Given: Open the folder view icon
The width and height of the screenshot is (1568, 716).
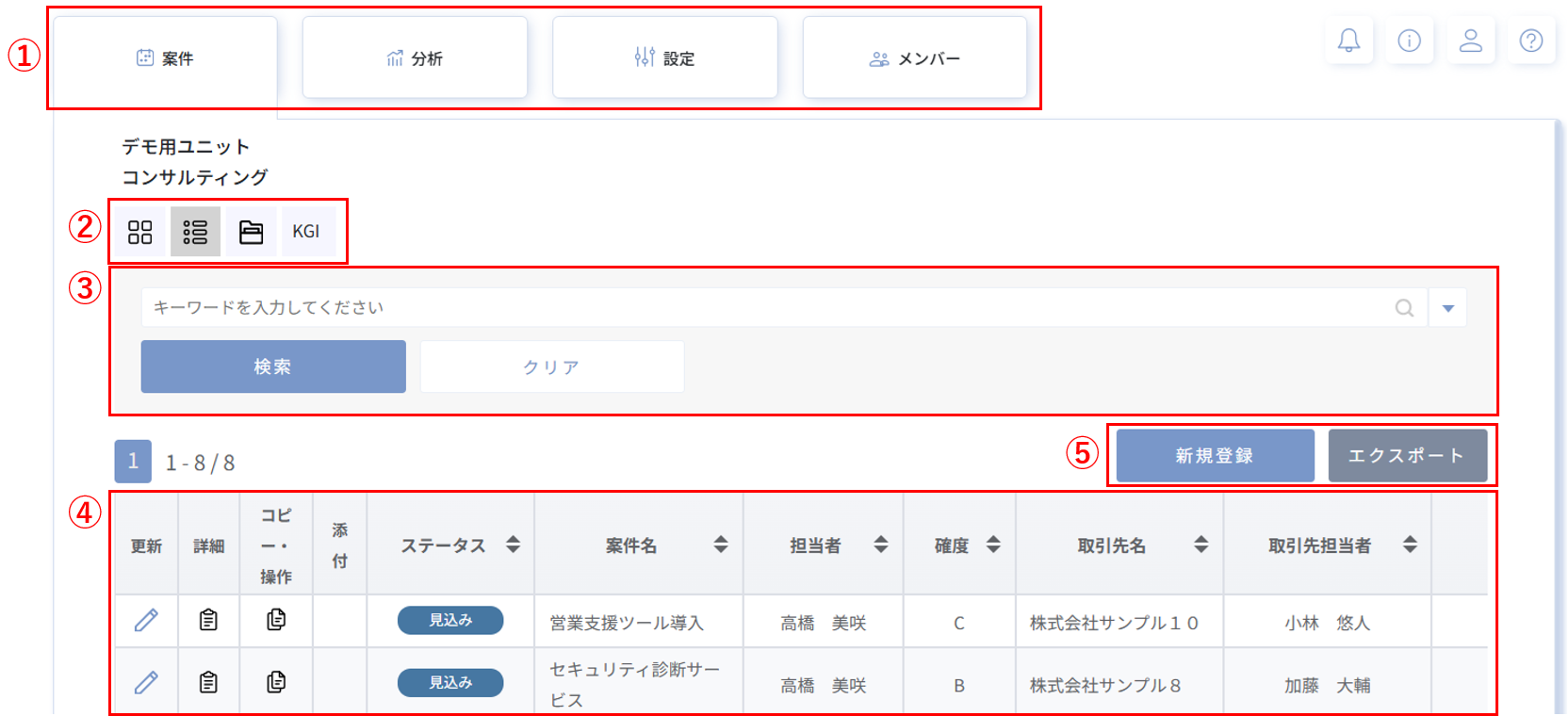Looking at the screenshot, I should (x=251, y=232).
